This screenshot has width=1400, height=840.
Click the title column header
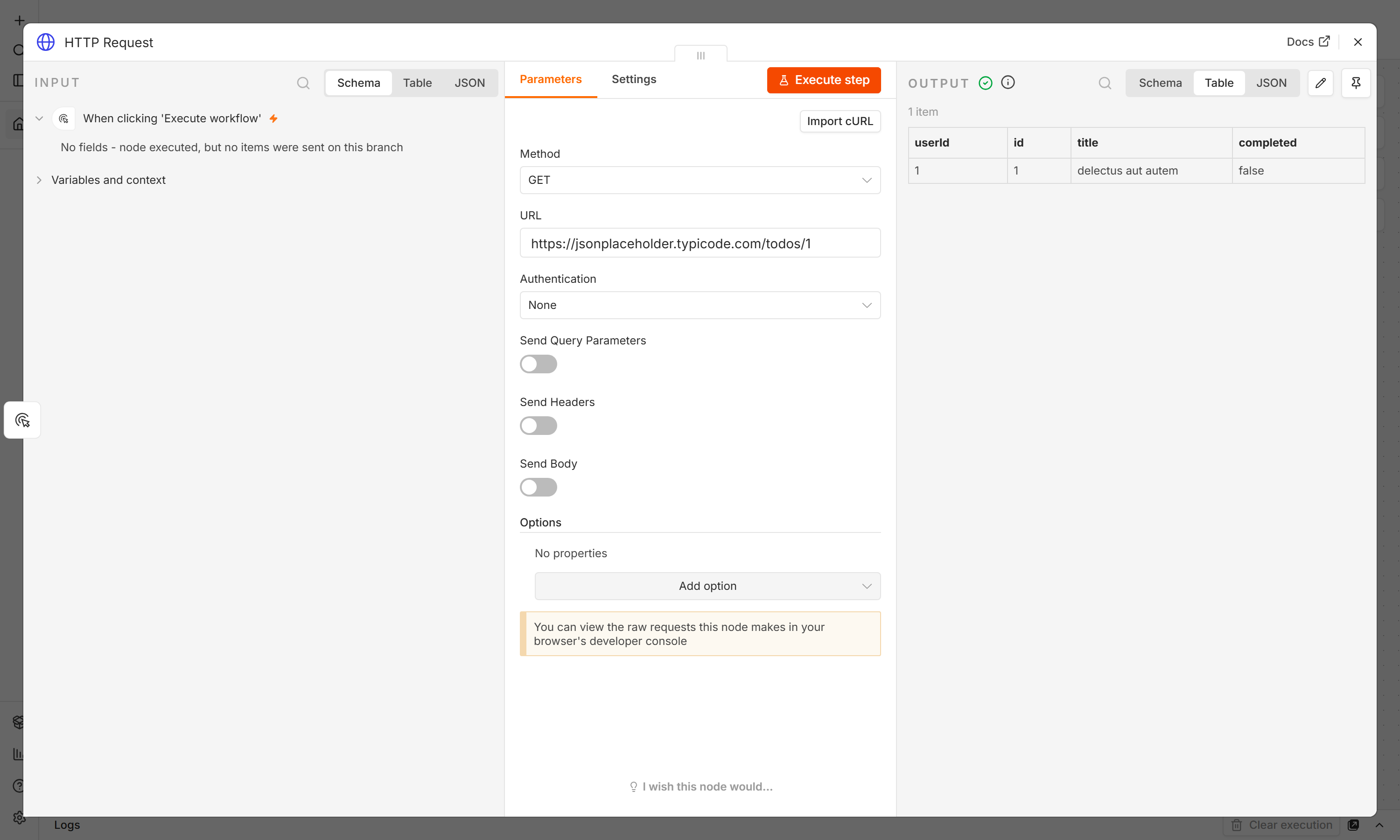(x=1151, y=143)
